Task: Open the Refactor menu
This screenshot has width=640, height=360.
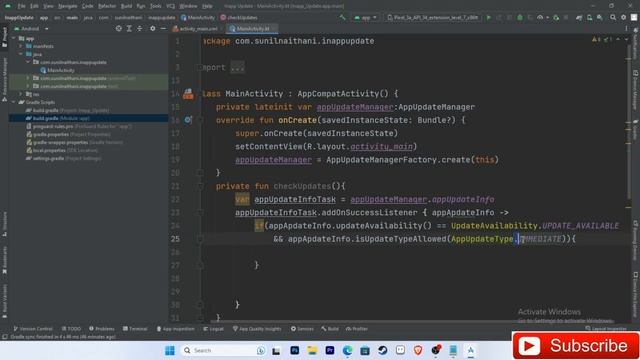Action: click(107, 6)
